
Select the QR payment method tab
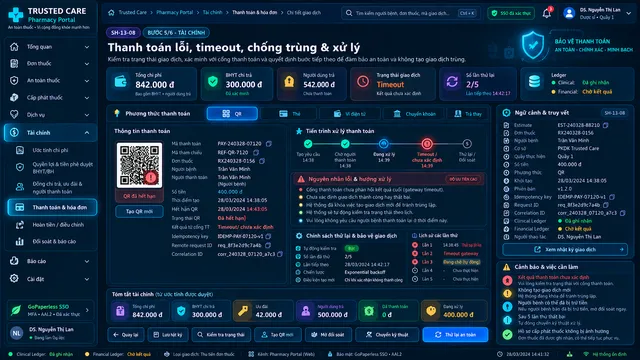pyautogui.click(x=232, y=113)
